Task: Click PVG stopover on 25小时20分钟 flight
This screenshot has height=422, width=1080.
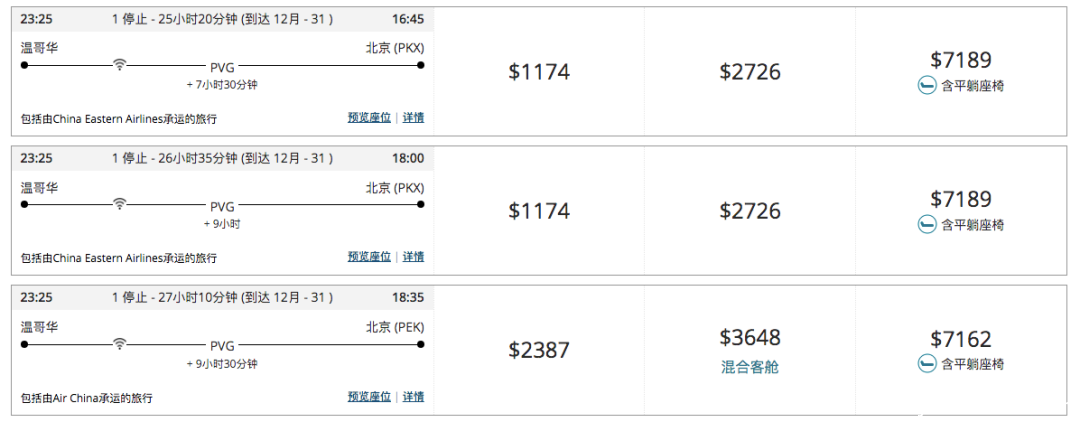Action: pos(222,67)
